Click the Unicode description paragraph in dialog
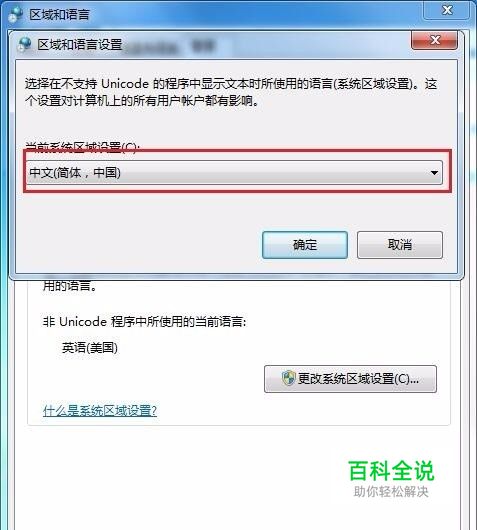Screen dimensions: 477x530 pos(231,92)
